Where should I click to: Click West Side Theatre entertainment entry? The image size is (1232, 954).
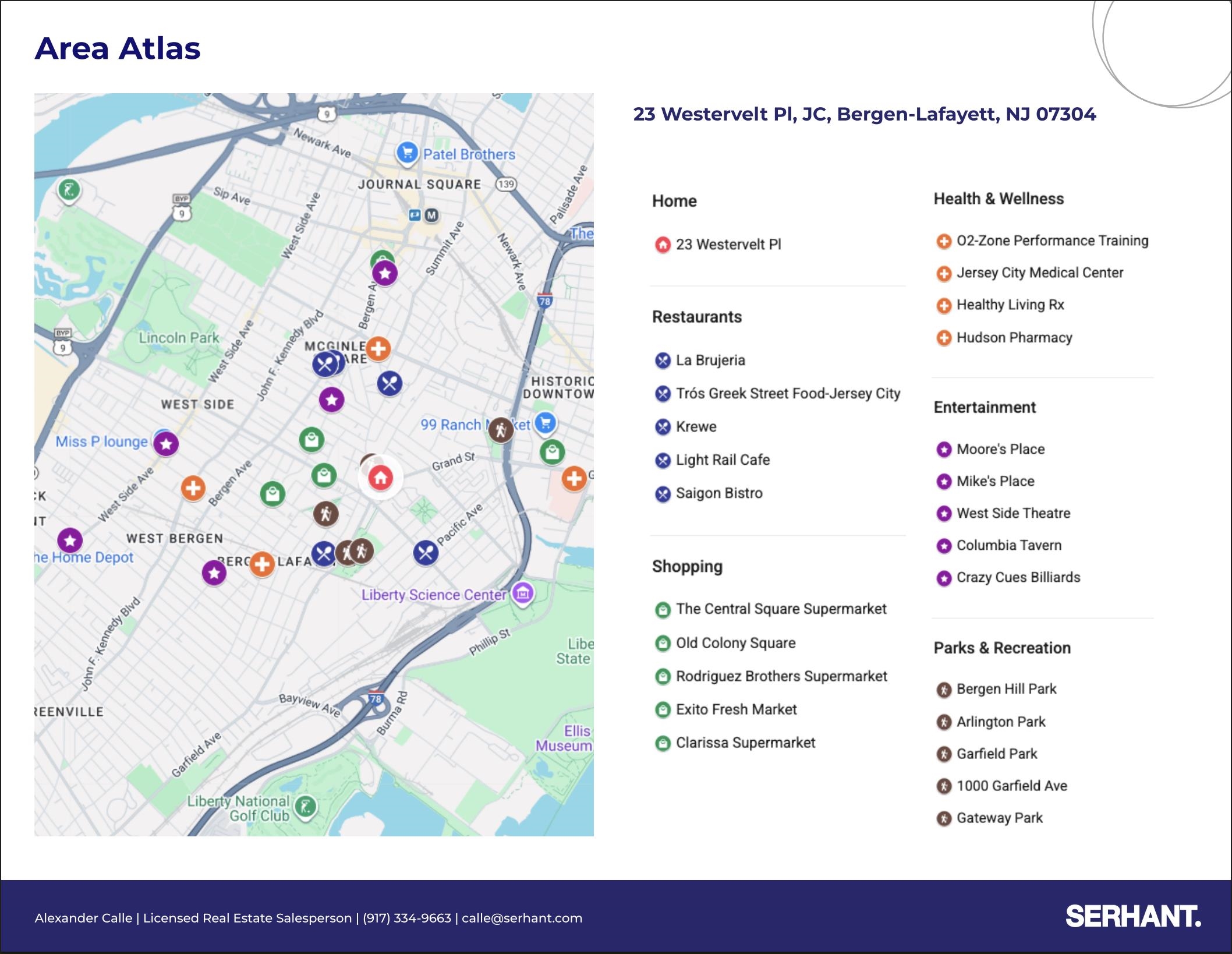click(1013, 513)
